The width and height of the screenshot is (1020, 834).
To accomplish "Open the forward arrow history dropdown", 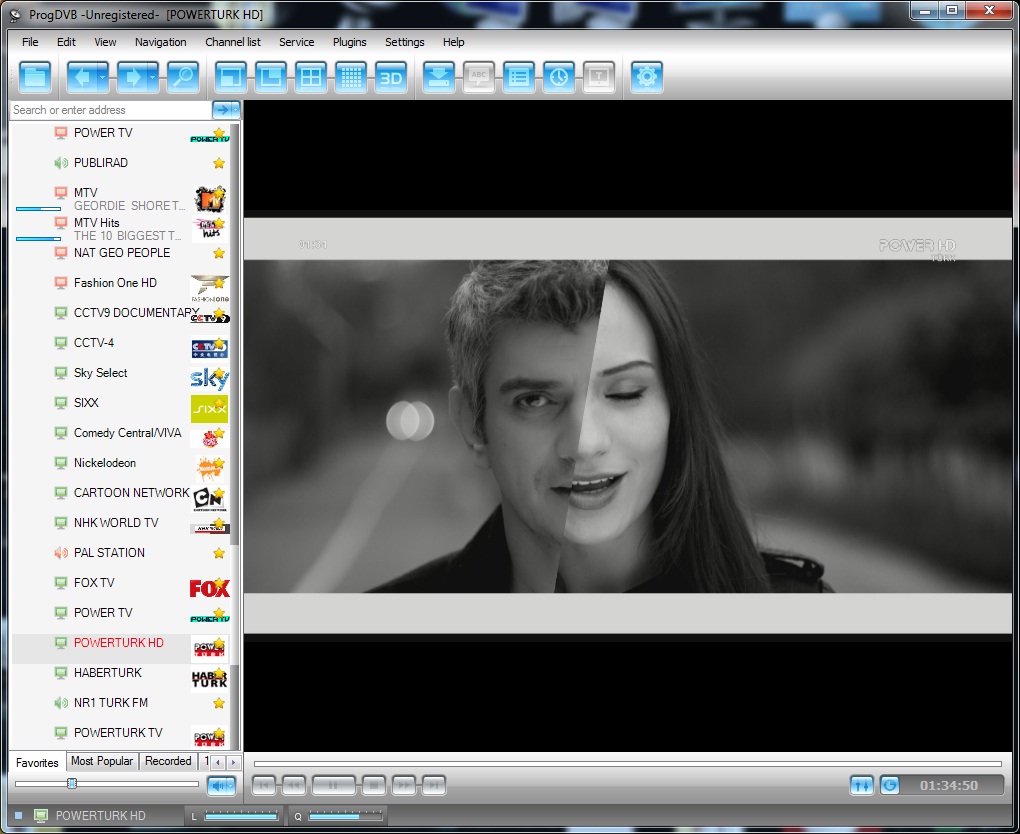I will coord(153,77).
